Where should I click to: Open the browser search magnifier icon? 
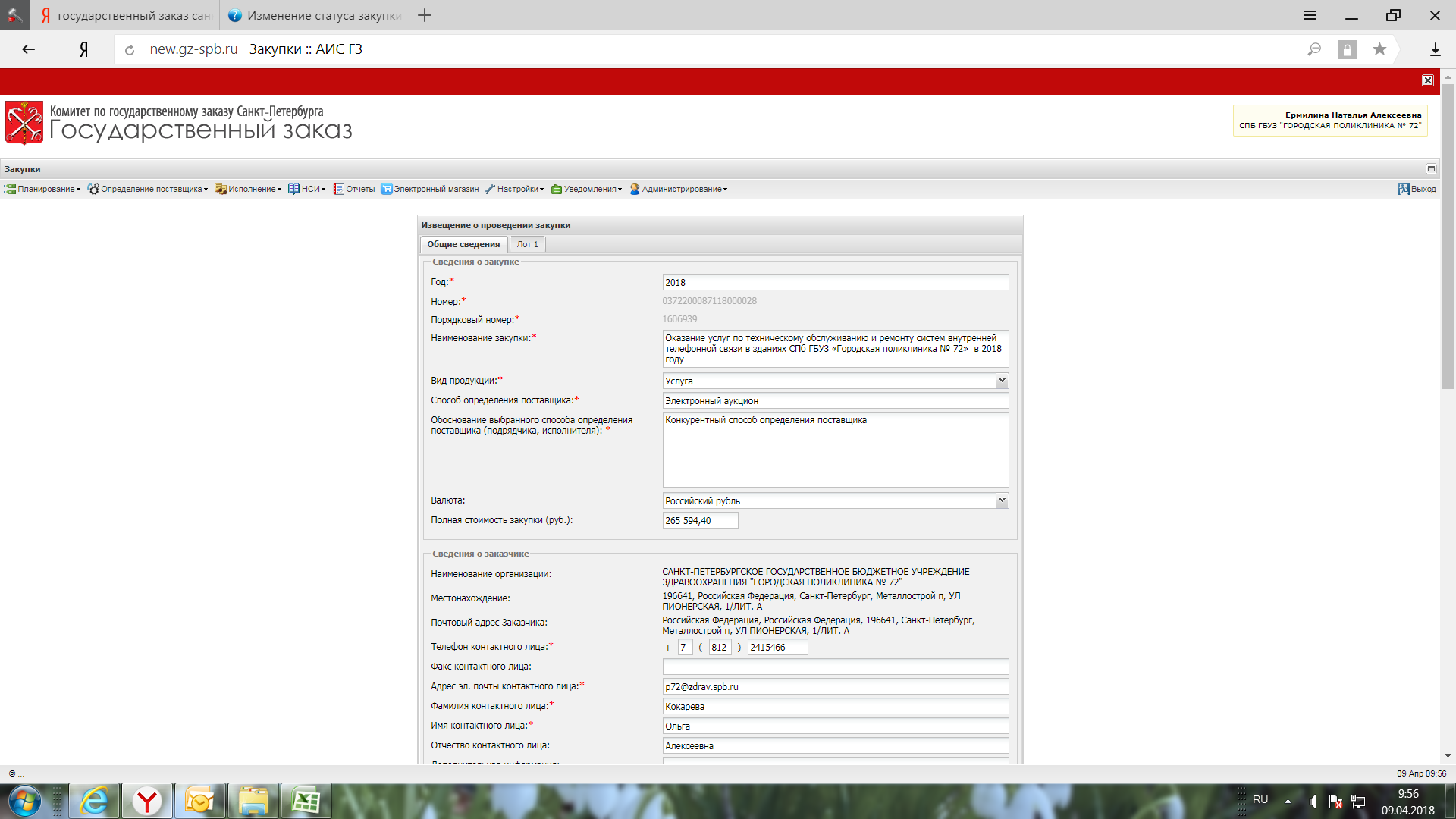click(x=1314, y=49)
